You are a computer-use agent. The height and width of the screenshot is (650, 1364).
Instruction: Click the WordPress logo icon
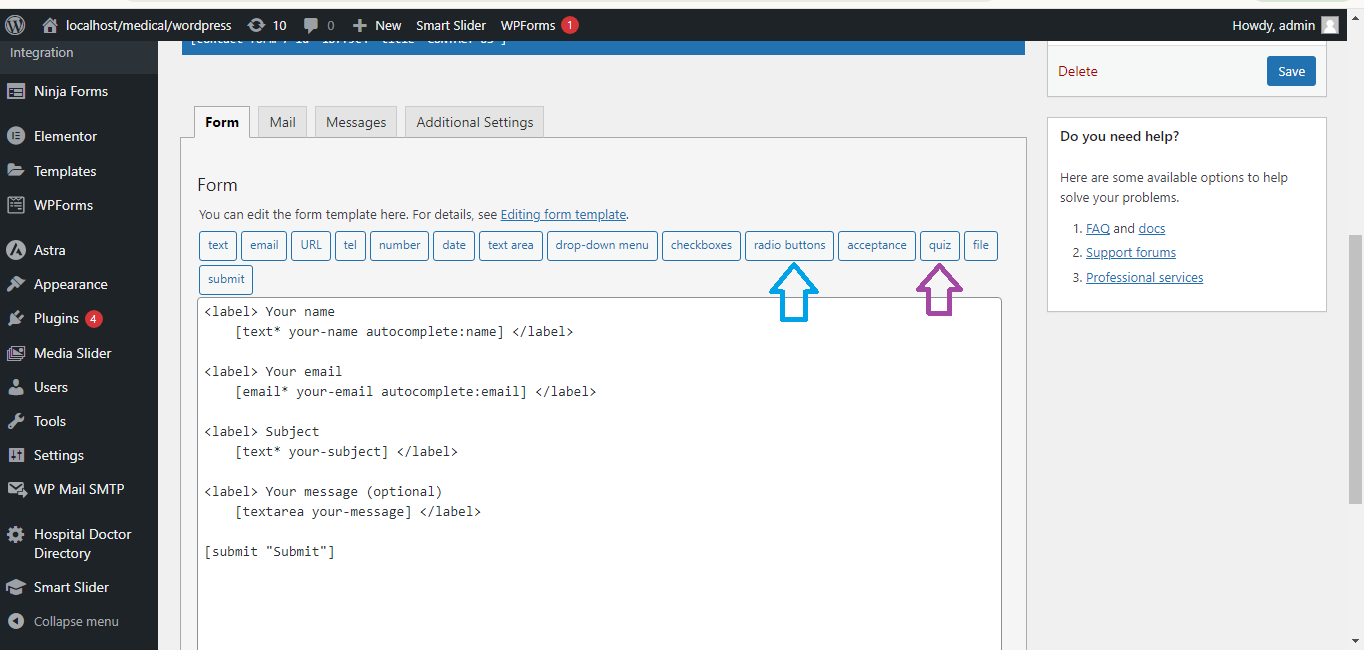15,25
